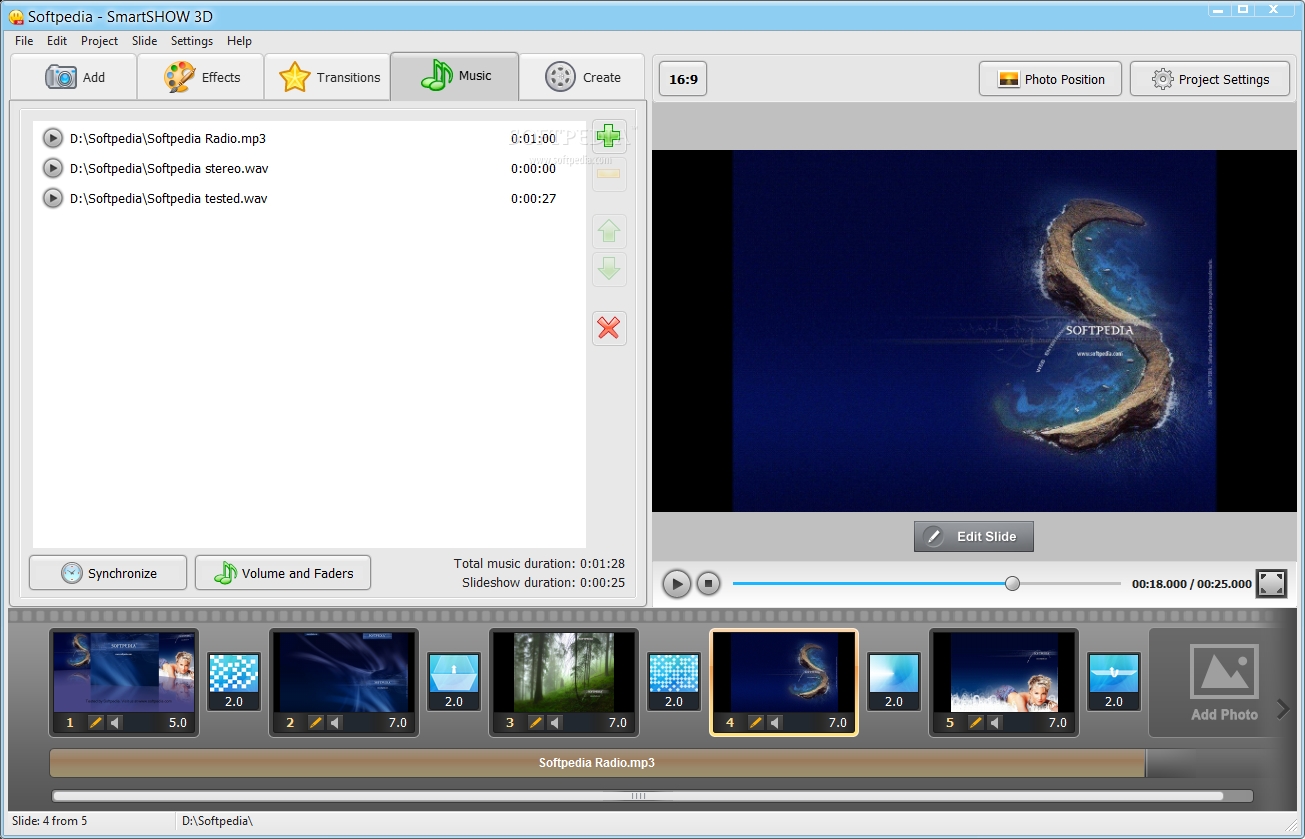
Task: Toggle sound icon on slide 5
Action: coord(995,722)
